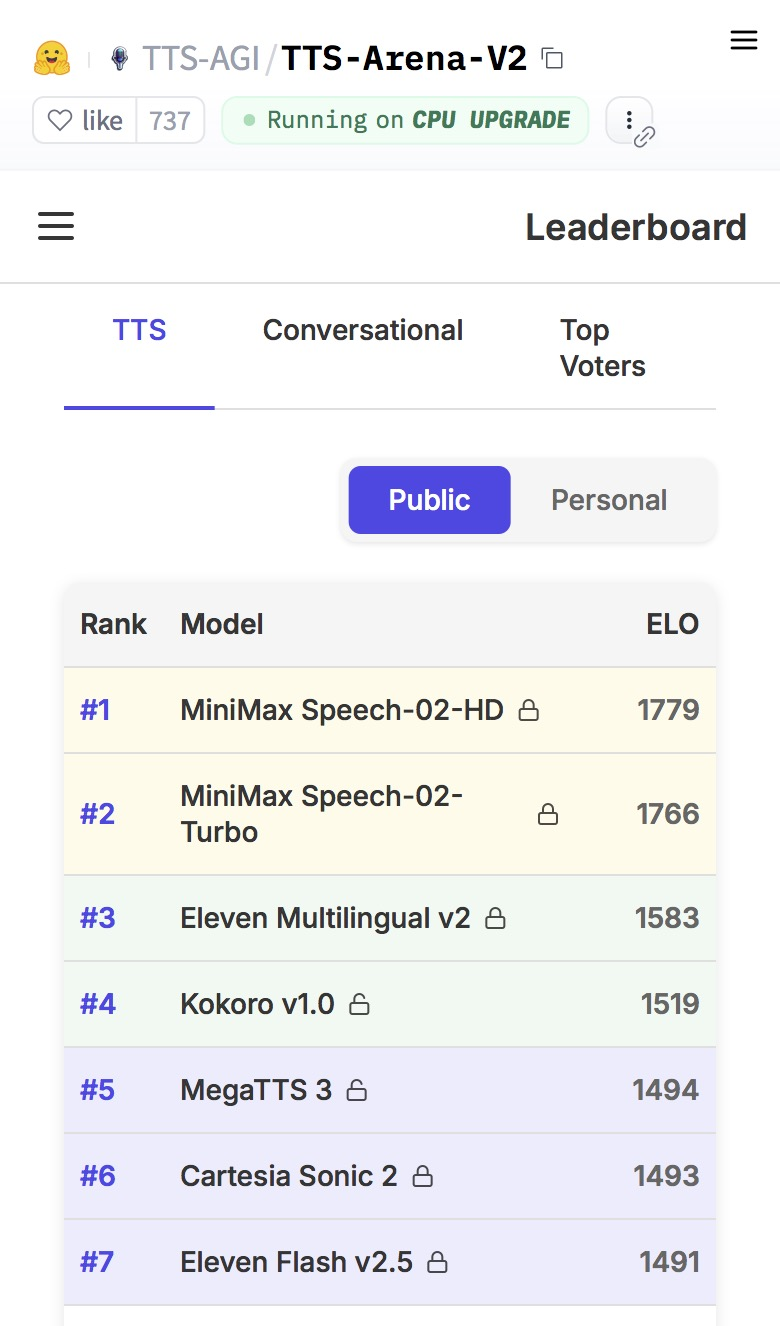Image resolution: width=780 pixels, height=1326 pixels.
Task: Select the TTS tab
Action: click(x=139, y=331)
